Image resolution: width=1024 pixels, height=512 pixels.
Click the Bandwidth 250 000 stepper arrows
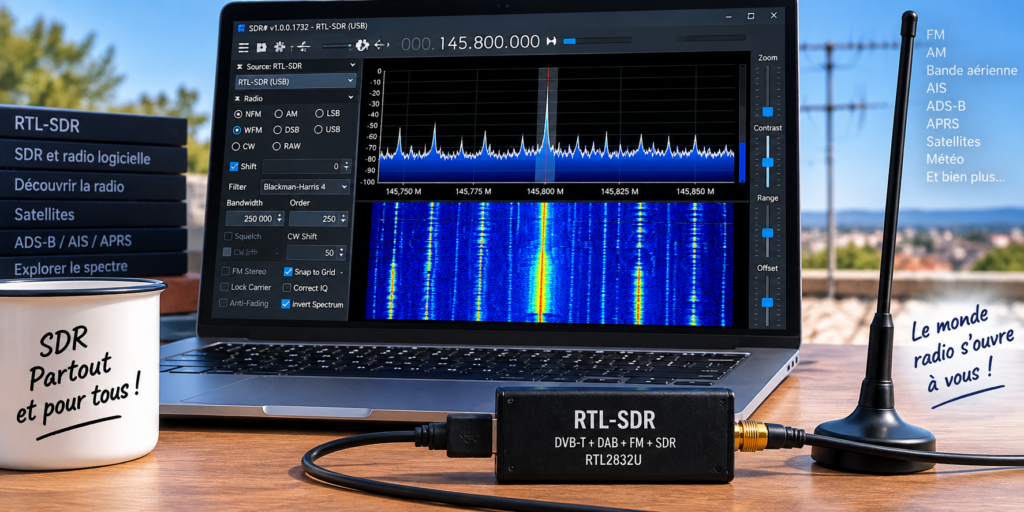tap(280, 219)
